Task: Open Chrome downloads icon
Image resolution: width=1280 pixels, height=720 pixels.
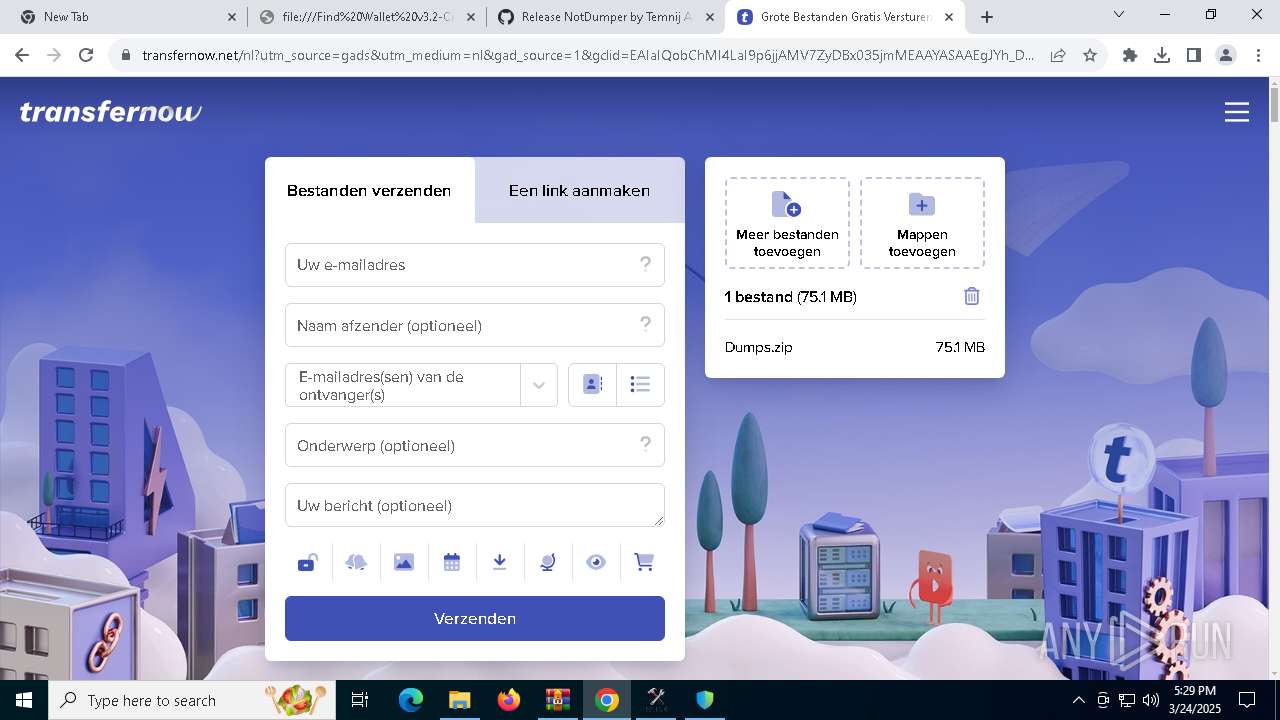Action: pos(1162,56)
